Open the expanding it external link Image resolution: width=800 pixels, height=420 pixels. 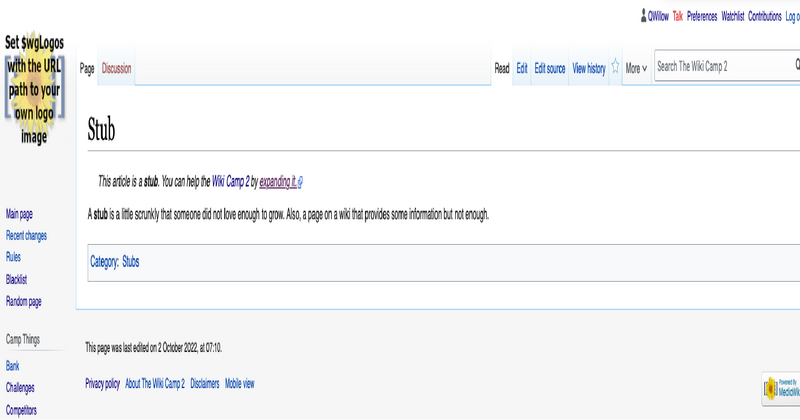tap(278, 182)
